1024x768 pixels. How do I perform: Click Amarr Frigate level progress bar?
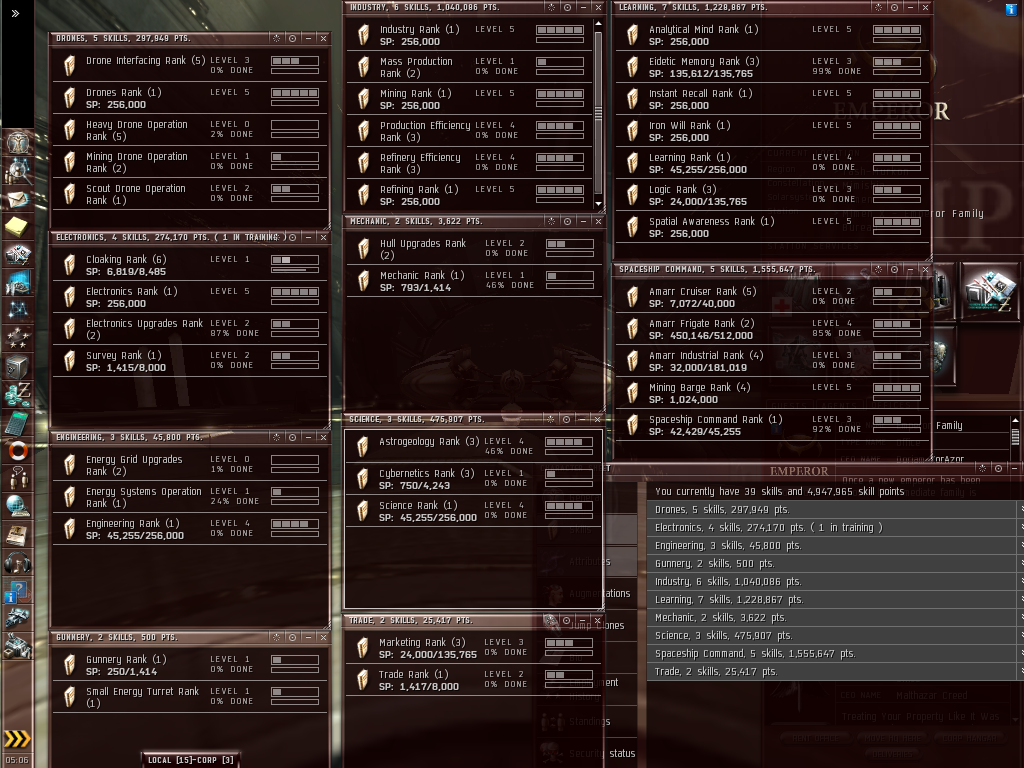(897, 324)
